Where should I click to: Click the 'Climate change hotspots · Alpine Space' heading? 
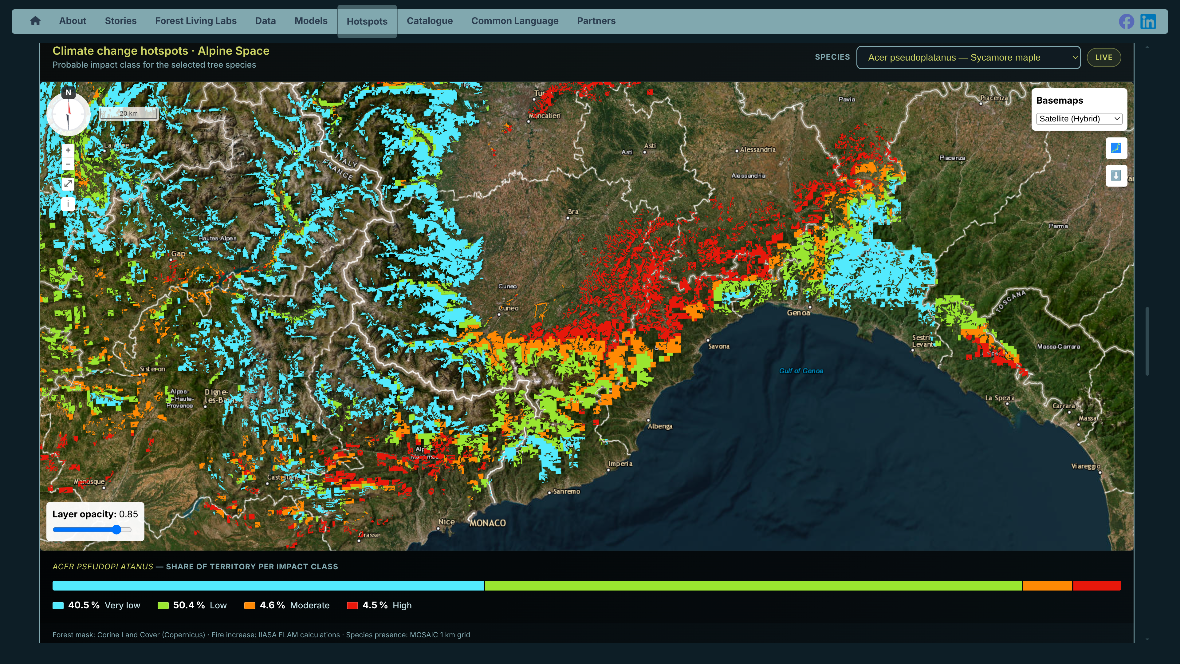tap(160, 51)
